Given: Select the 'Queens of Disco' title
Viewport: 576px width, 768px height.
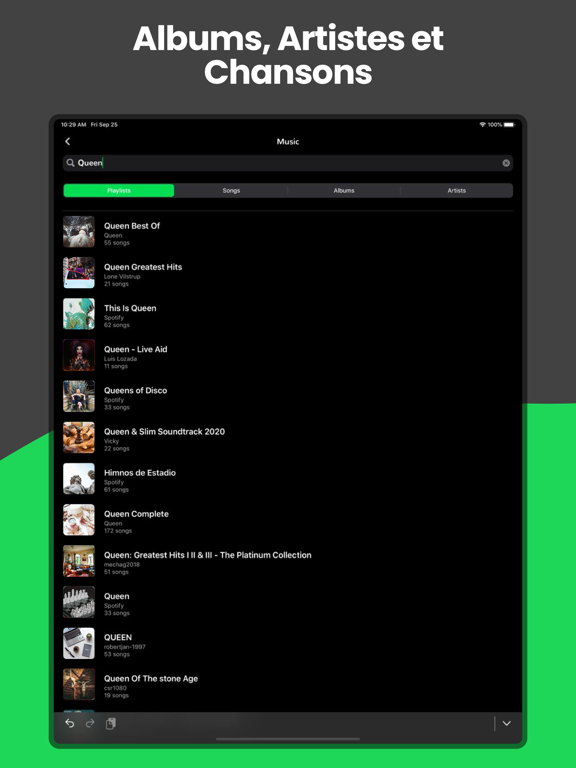Looking at the screenshot, I should (136, 390).
